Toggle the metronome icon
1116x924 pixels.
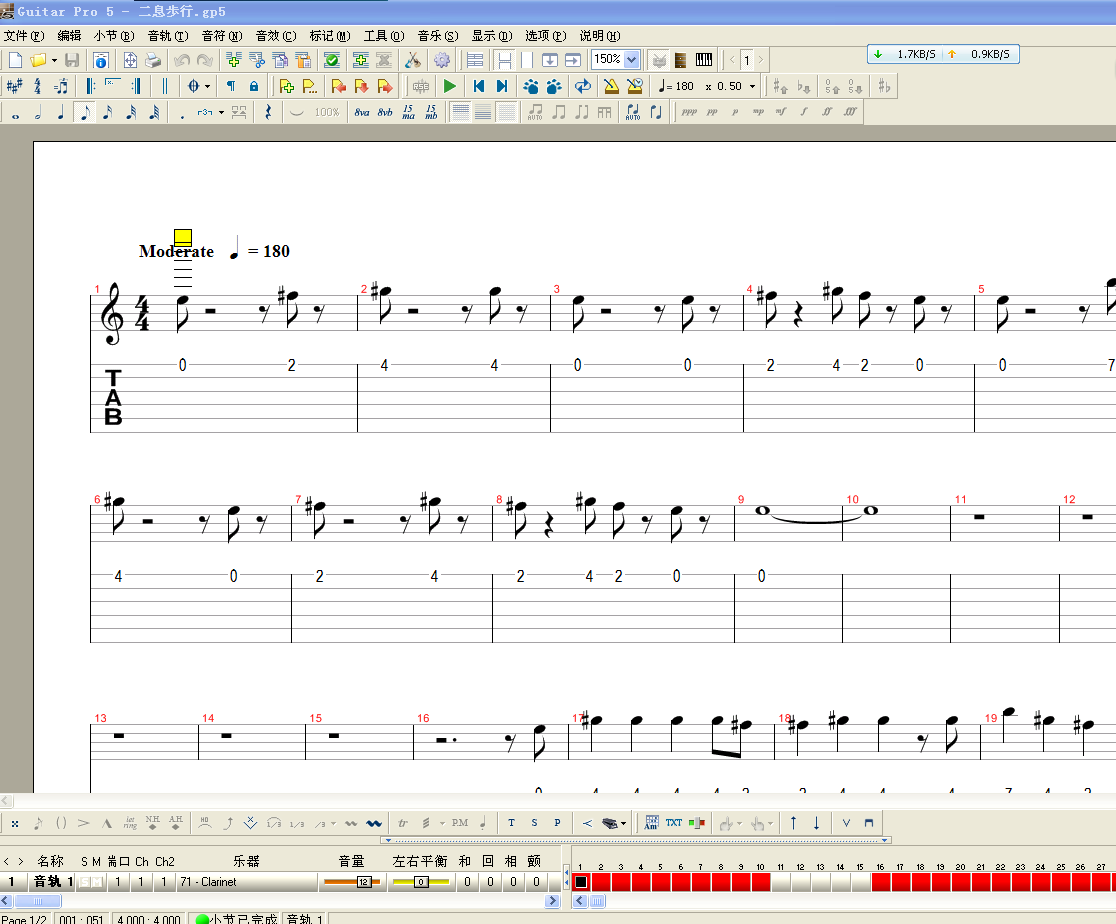(611, 86)
